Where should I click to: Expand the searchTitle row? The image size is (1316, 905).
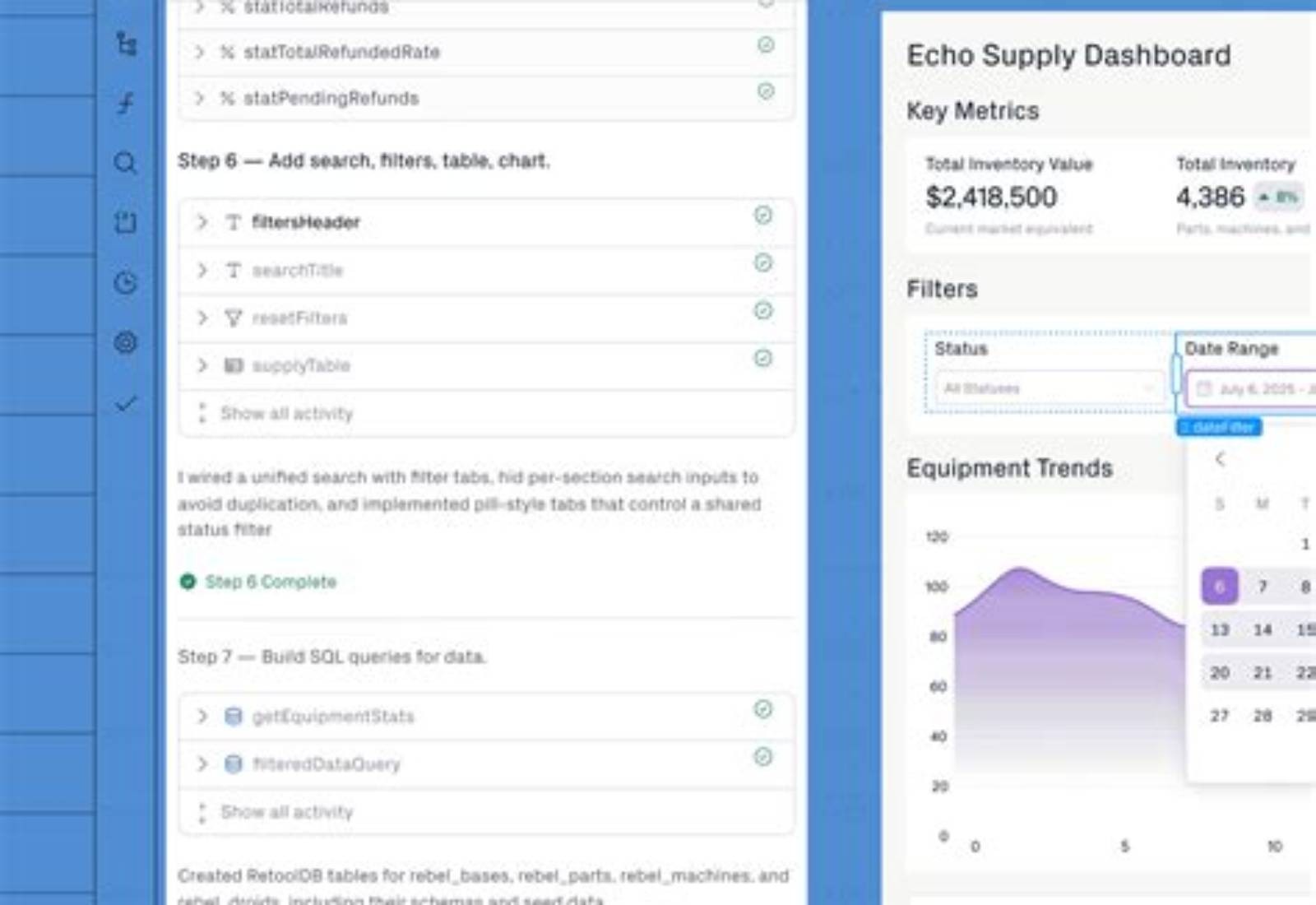(202, 270)
